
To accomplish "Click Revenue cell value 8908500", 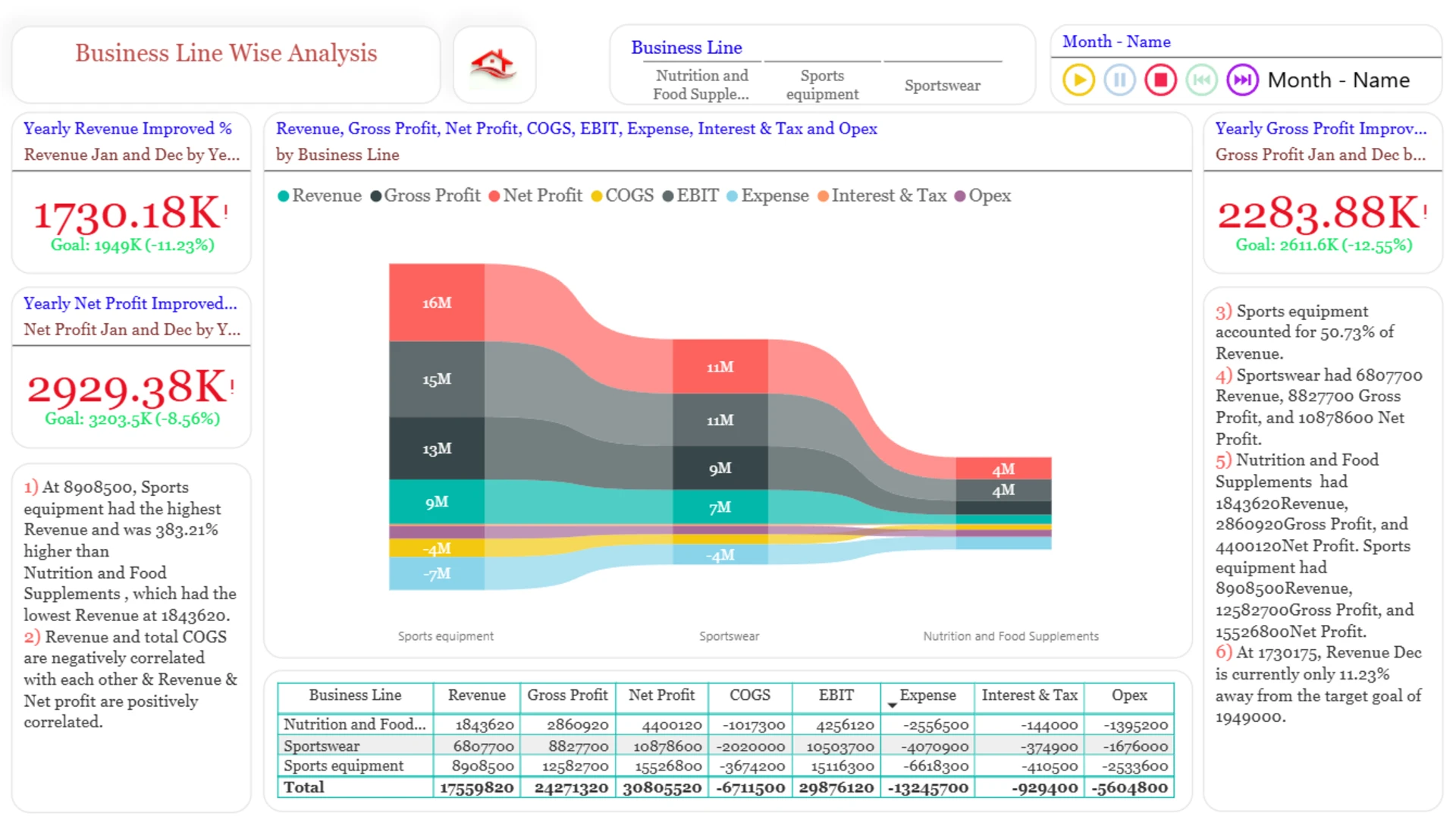I will point(483,766).
